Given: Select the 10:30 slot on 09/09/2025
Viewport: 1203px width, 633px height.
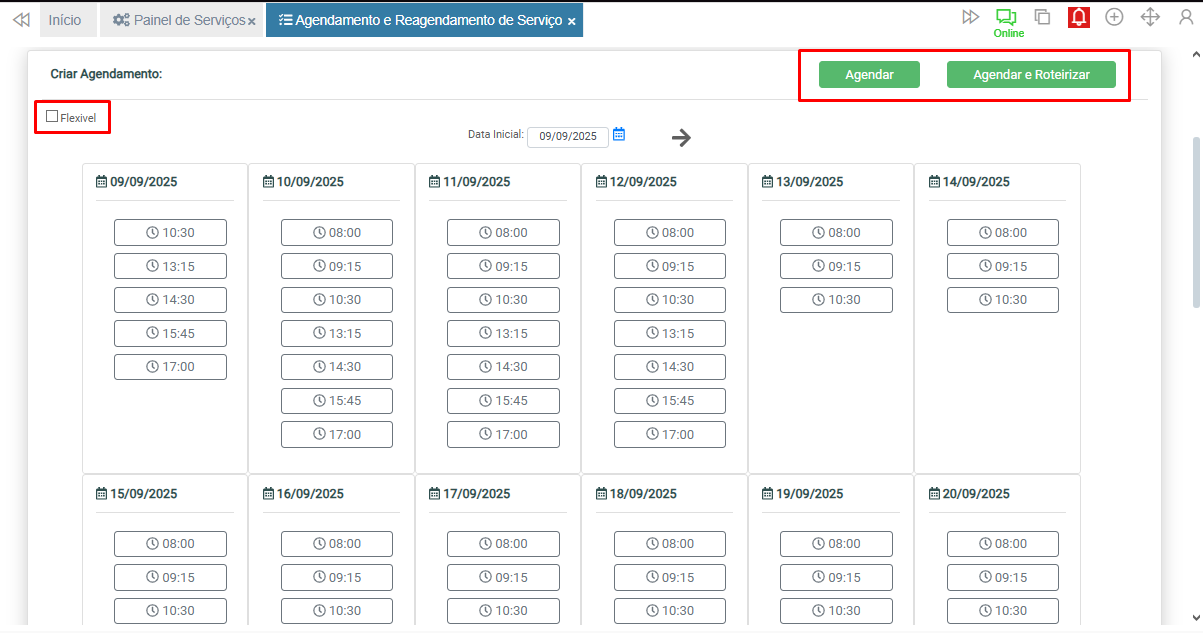Looking at the screenshot, I should (170, 232).
